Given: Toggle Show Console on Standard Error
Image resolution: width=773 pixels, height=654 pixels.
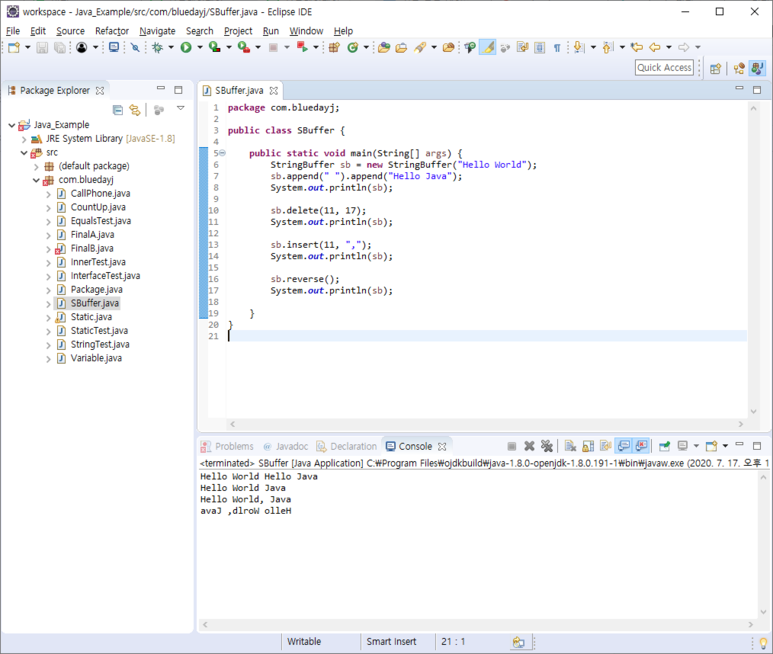Looking at the screenshot, I should tap(641, 446).
